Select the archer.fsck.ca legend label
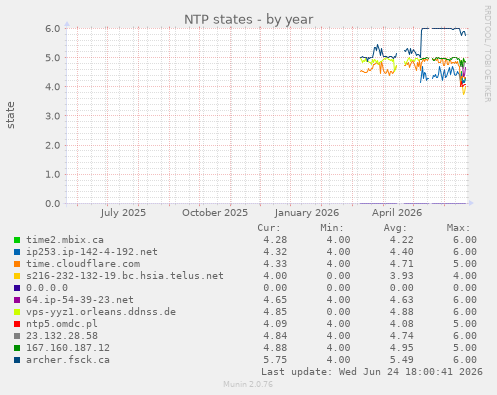This screenshot has height=395, width=497. click(x=68, y=360)
